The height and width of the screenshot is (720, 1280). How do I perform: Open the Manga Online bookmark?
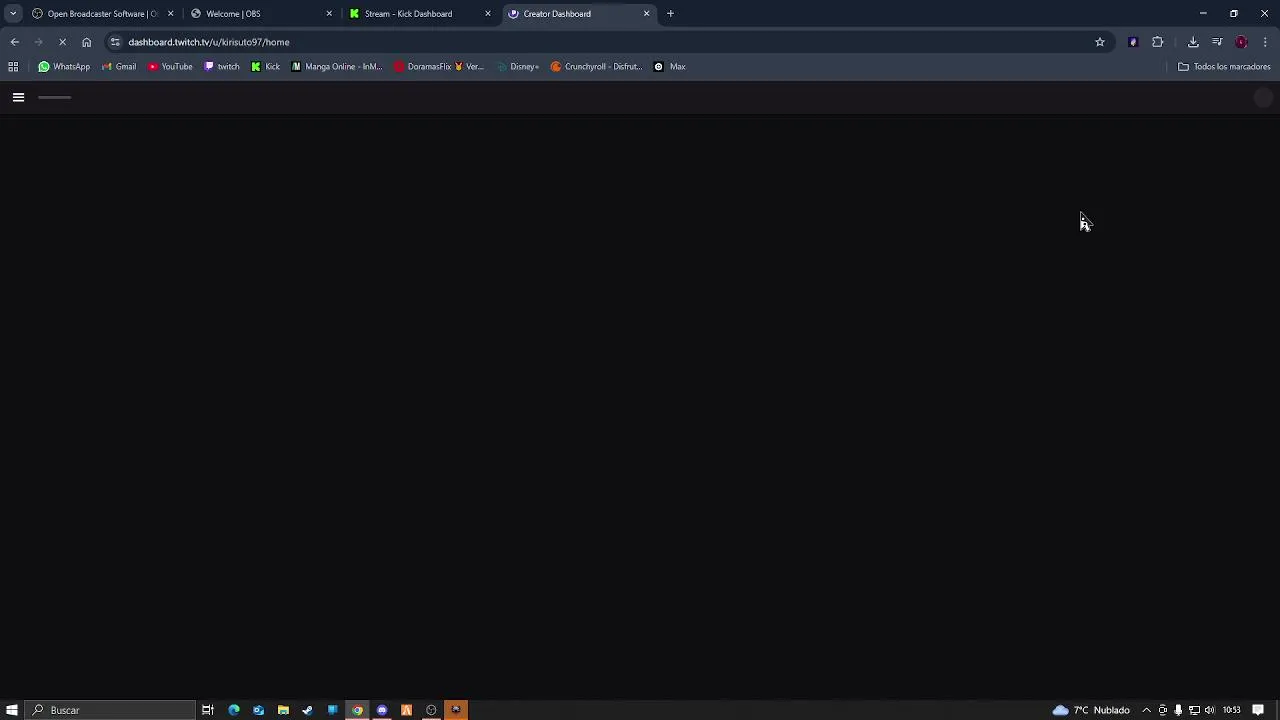[x=336, y=67]
